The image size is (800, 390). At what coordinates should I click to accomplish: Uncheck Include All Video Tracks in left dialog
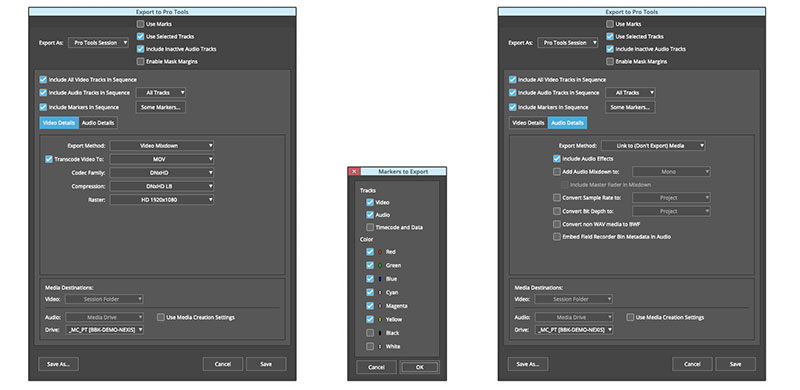coord(43,80)
